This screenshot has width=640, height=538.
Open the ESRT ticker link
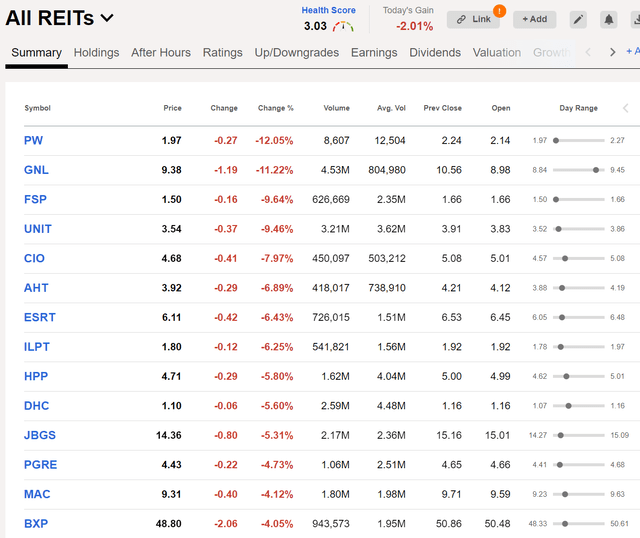pyautogui.click(x=40, y=317)
